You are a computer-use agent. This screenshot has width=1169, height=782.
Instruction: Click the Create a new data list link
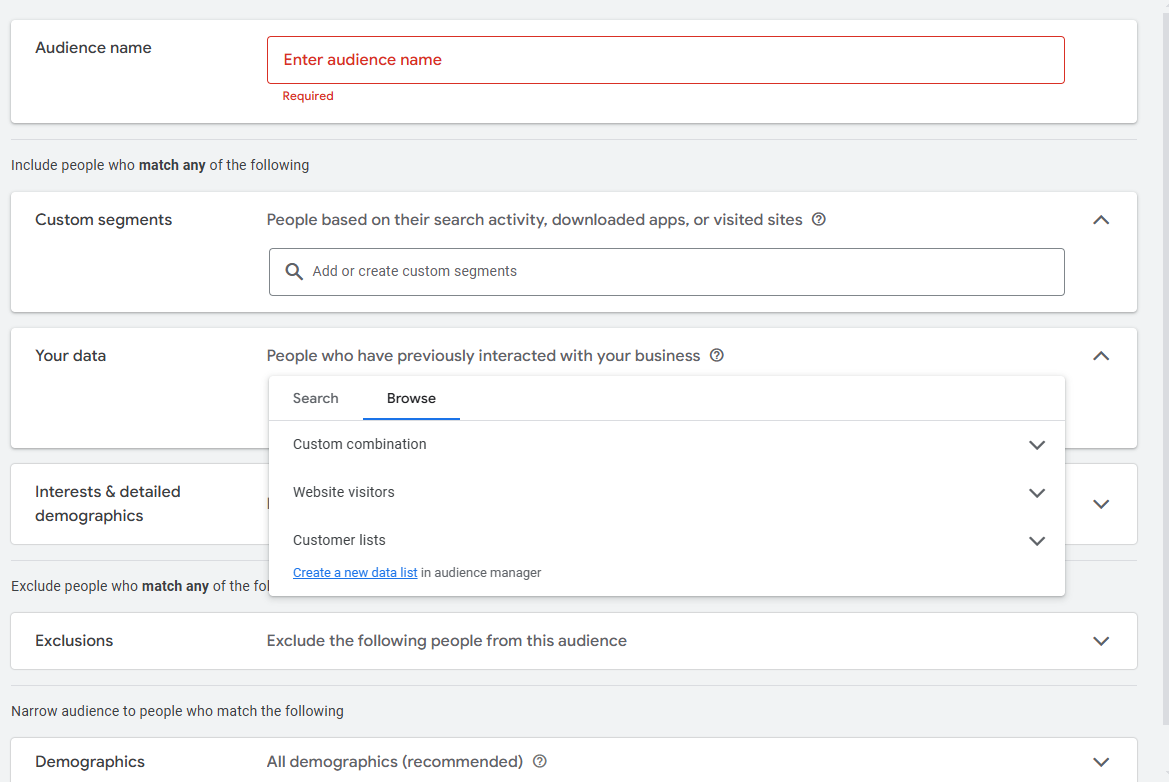(x=354, y=572)
